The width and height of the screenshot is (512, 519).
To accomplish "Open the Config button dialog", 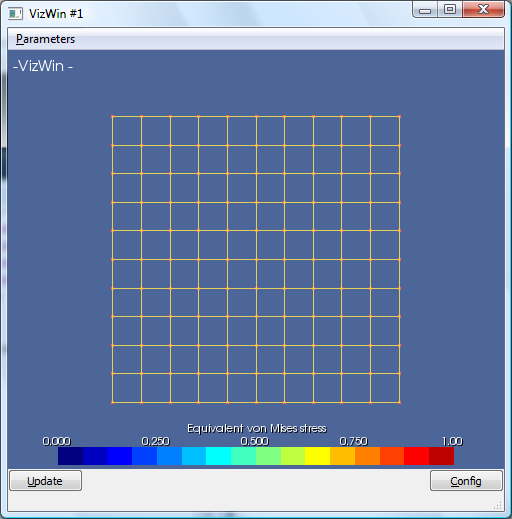I will tap(466, 481).
